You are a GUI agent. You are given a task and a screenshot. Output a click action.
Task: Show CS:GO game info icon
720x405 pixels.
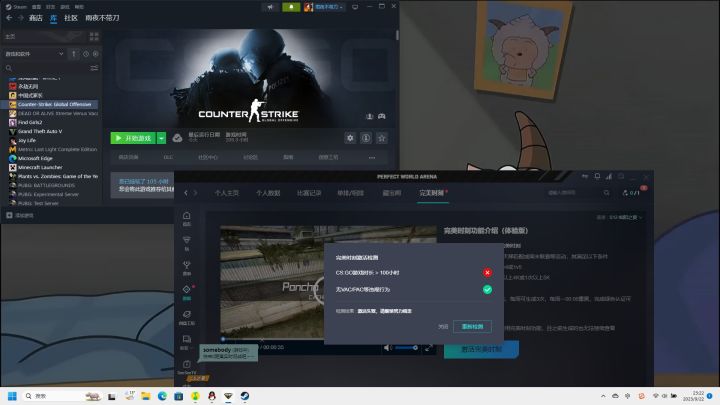(x=366, y=138)
